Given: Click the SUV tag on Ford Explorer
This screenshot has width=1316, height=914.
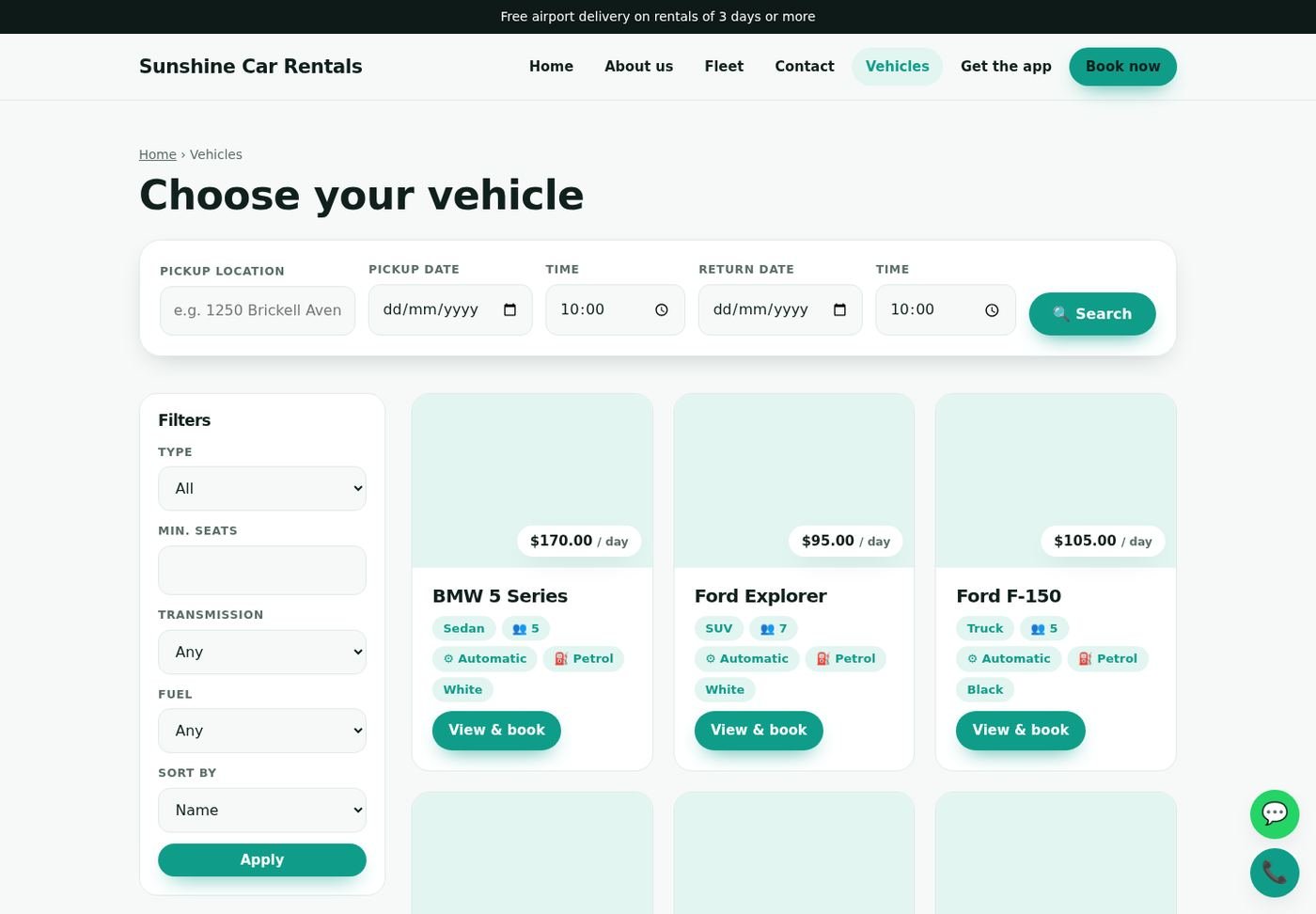Looking at the screenshot, I should (x=719, y=629).
